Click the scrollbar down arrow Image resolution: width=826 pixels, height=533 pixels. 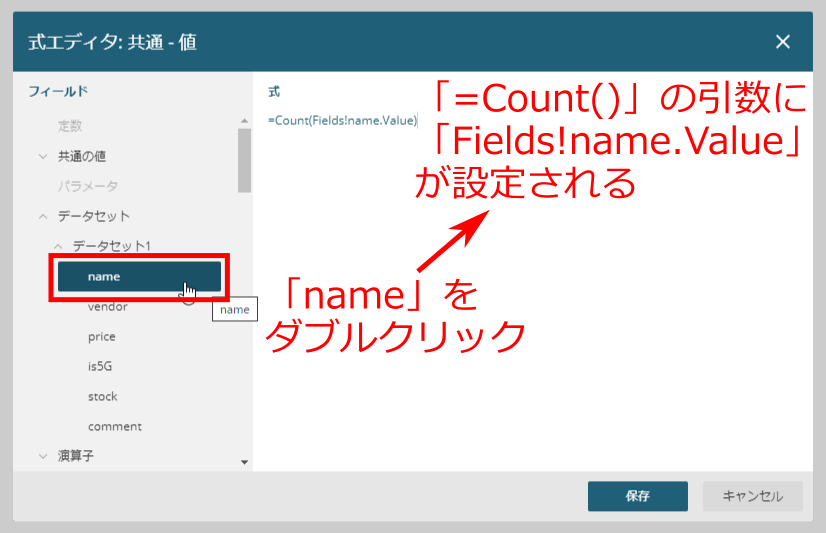[x=244, y=462]
